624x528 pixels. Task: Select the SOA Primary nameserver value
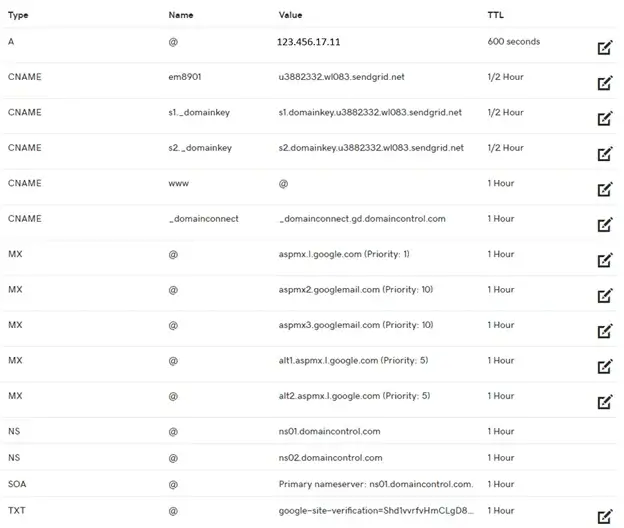tap(376, 484)
